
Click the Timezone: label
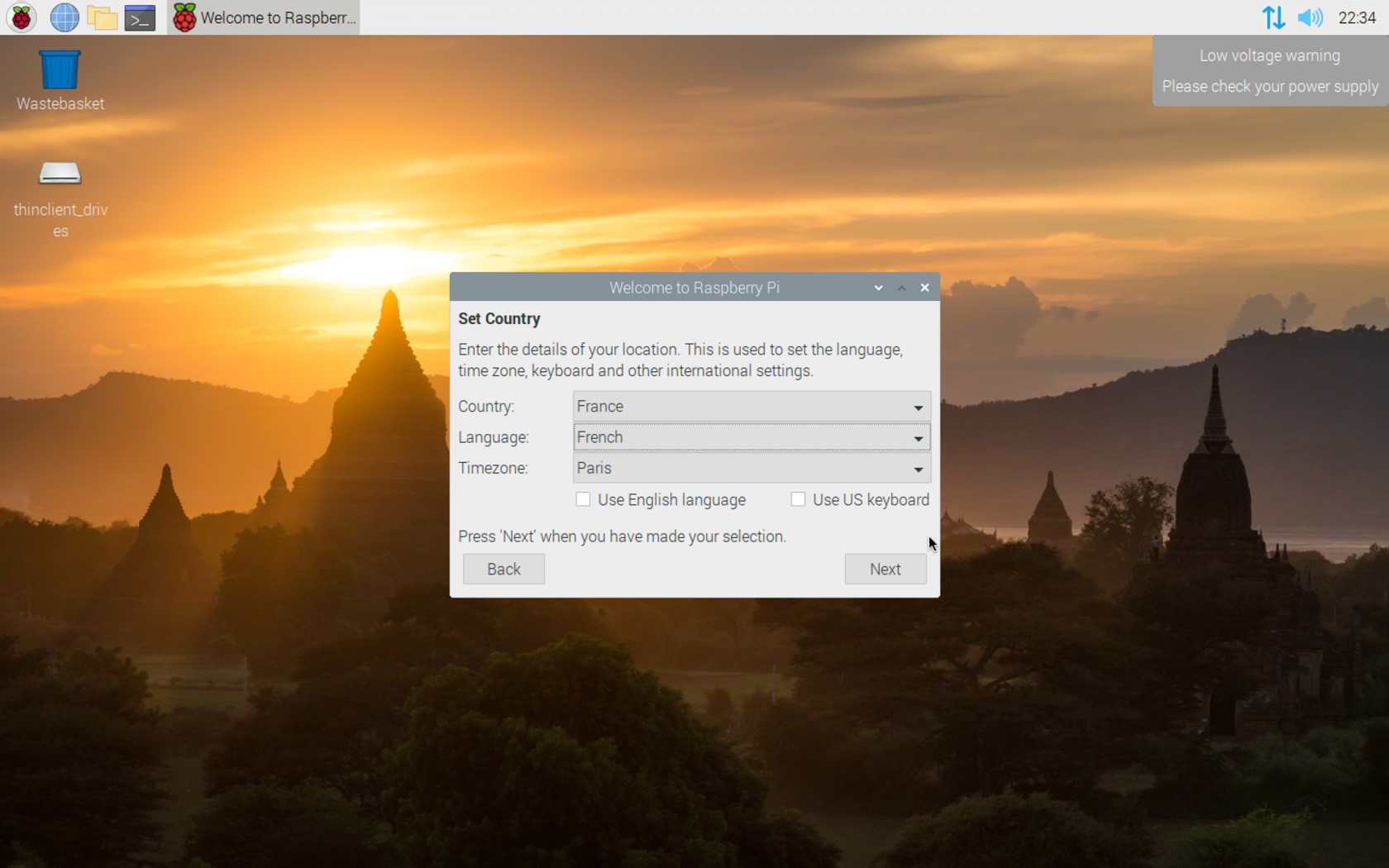tap(493, 468)
